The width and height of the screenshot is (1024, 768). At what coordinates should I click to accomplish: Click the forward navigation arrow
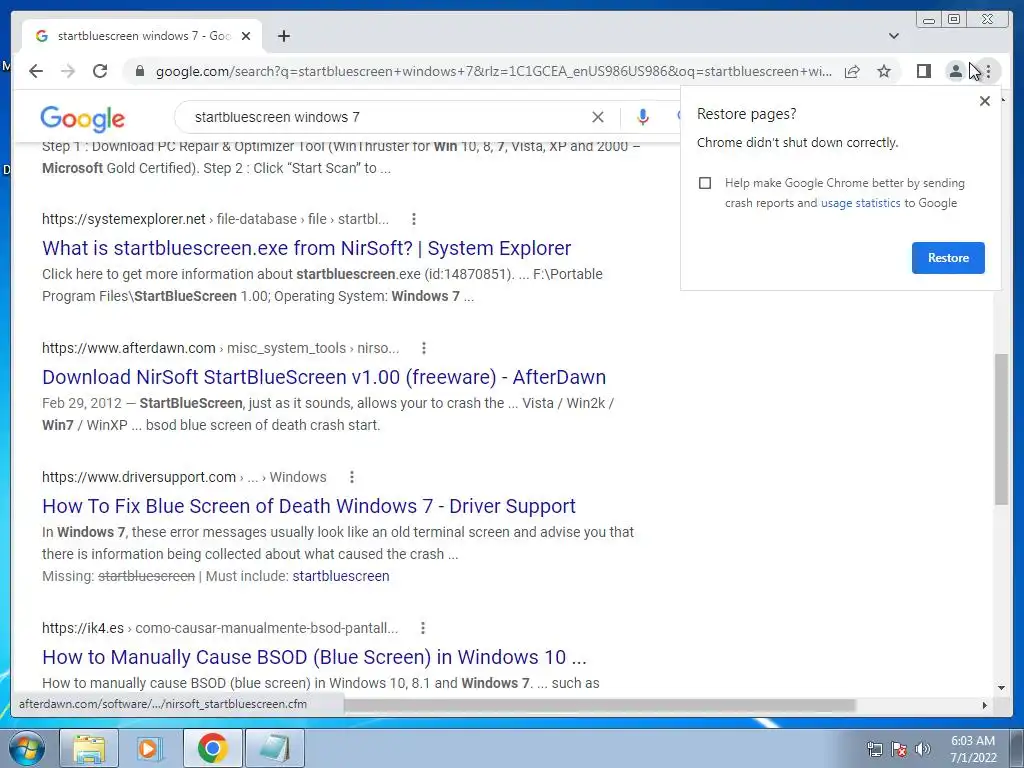pyautogui.click(x=68, y=71)
